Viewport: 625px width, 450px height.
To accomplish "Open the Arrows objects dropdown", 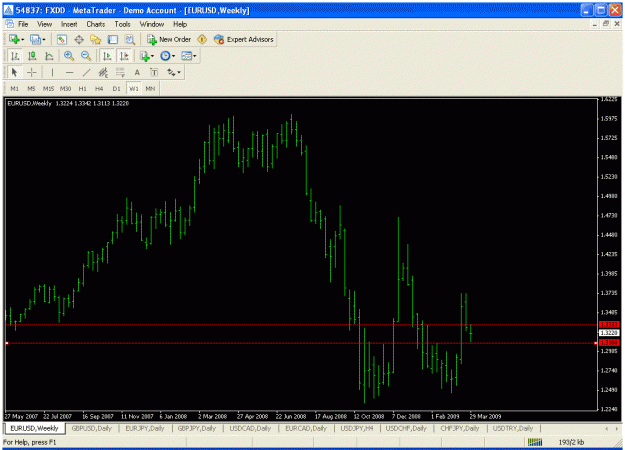I will point(174,73).
